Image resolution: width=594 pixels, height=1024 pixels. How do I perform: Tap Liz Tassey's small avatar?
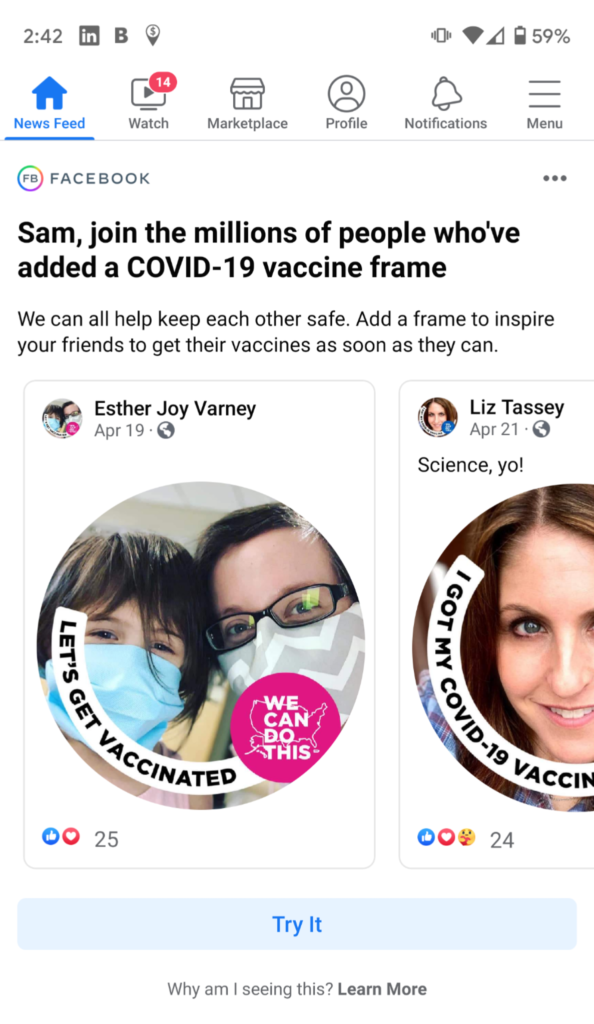click(437, 417)
